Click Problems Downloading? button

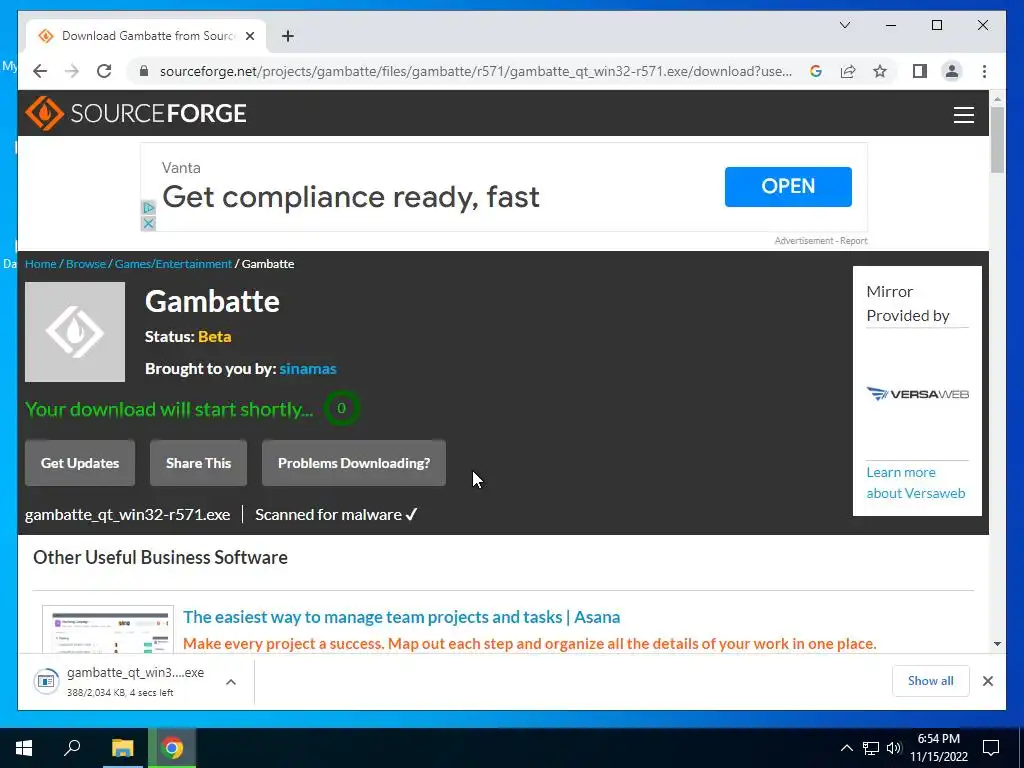[354, 463]
